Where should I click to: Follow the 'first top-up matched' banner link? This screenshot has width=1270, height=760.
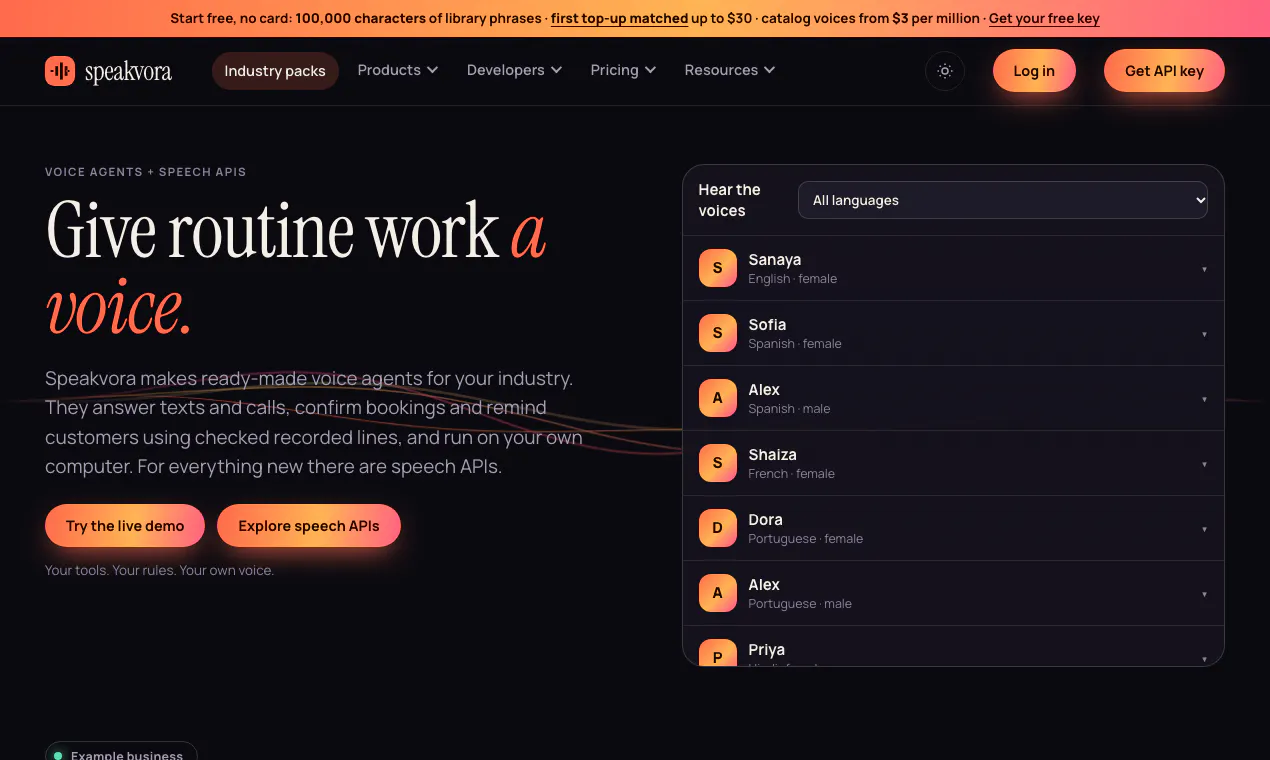tap(619, 18)
